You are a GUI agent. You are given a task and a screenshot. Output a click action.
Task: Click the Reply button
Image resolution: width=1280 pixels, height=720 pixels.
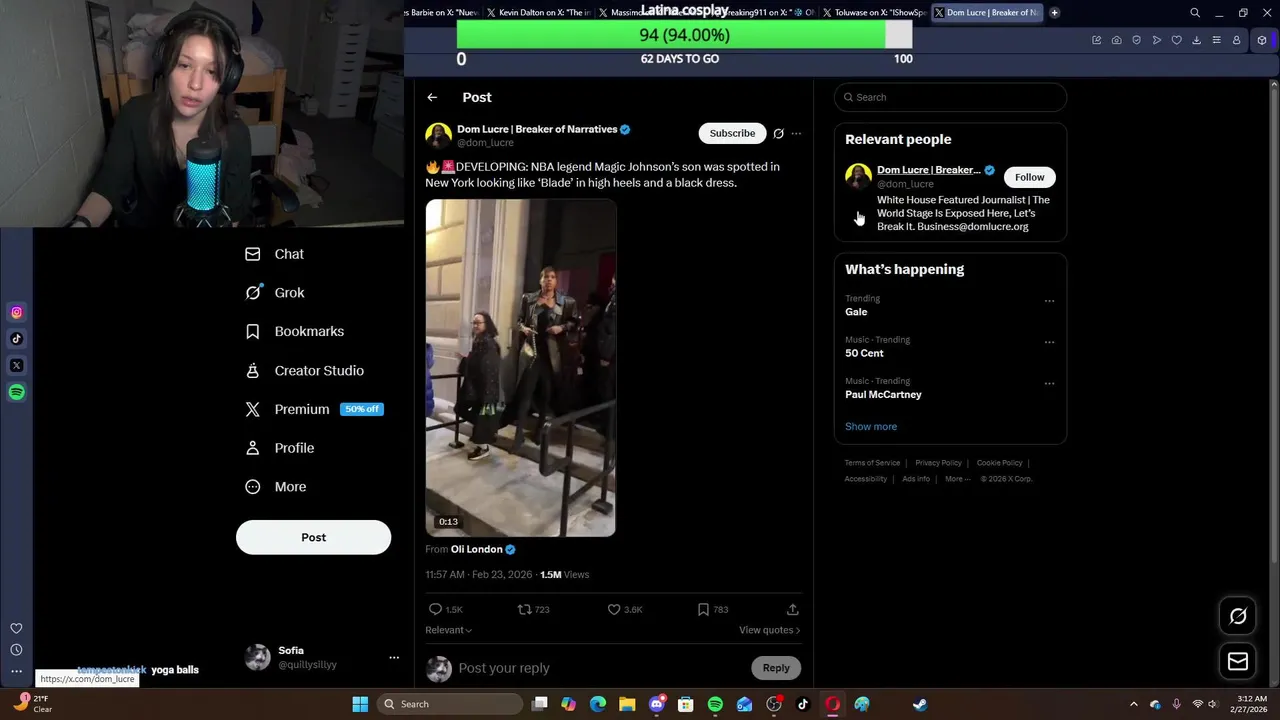tap(776, 668)
